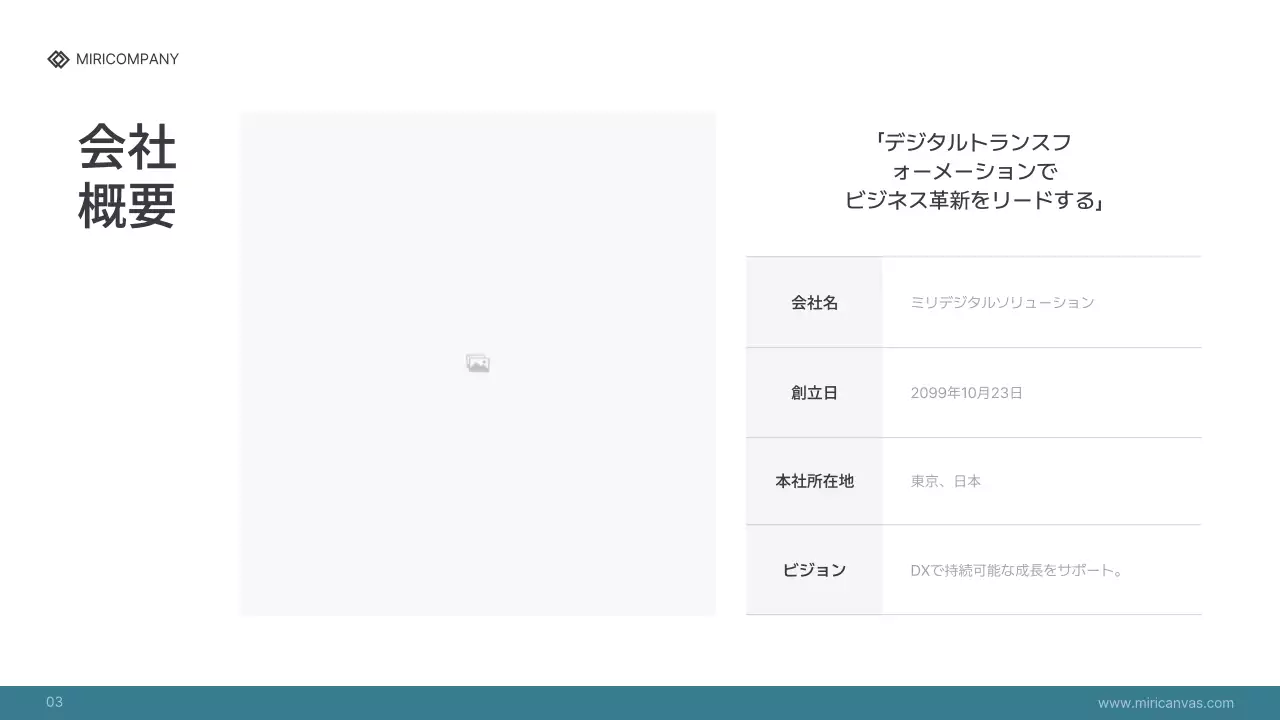Select the quote text starting with デジタルトランスフ

click(973, 142)
